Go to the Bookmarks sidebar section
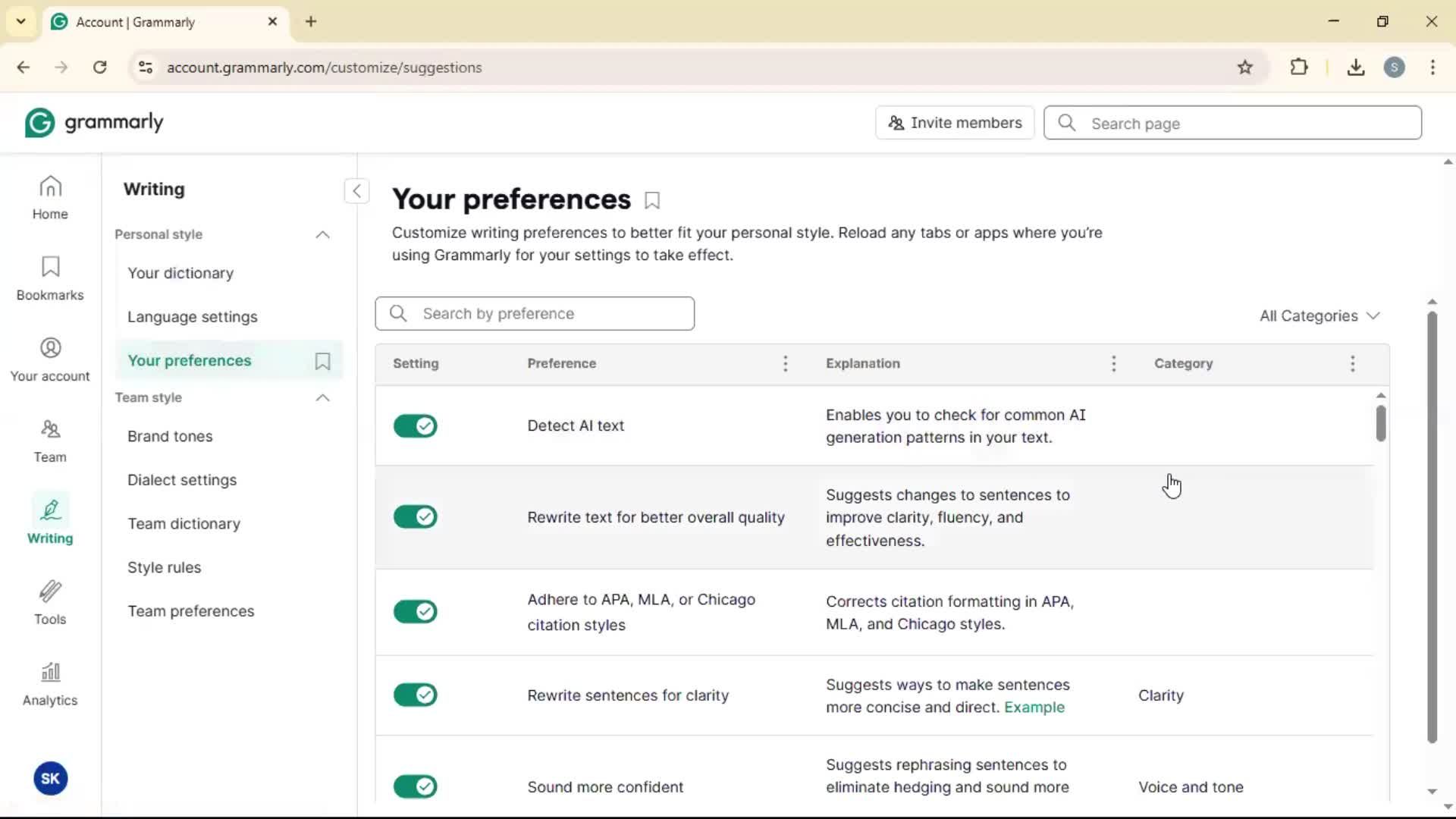This screenshot has height=819, width=1456. pos(50,278)
